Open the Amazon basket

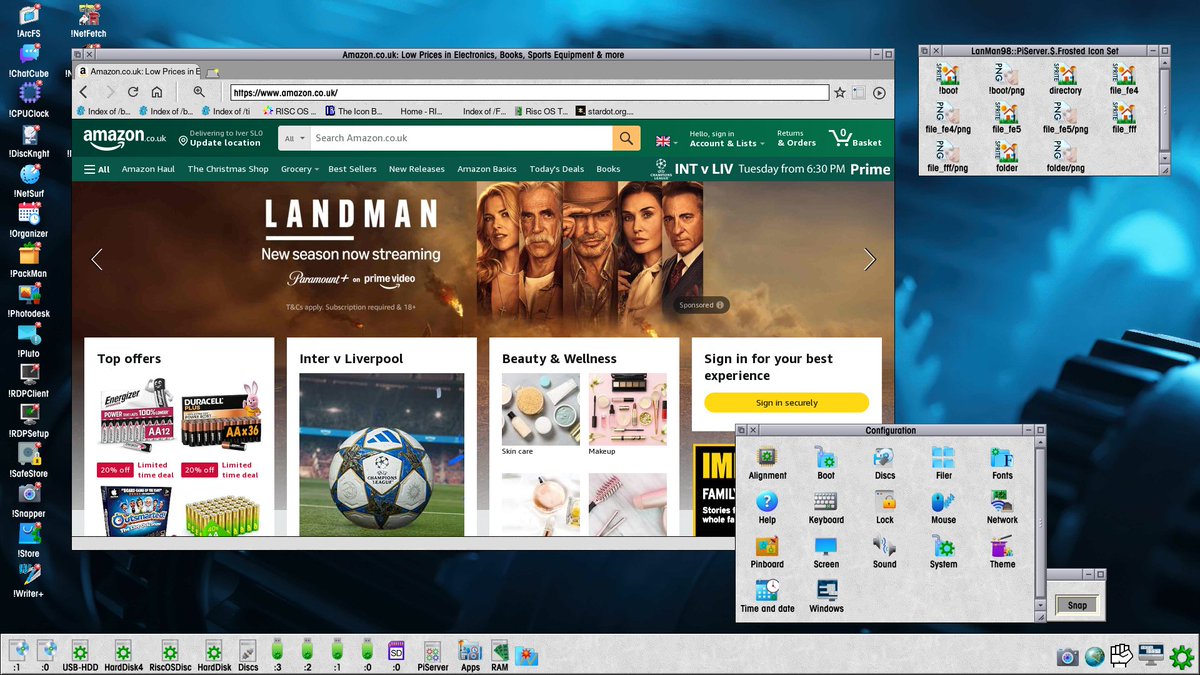click(x=855, y=138)
